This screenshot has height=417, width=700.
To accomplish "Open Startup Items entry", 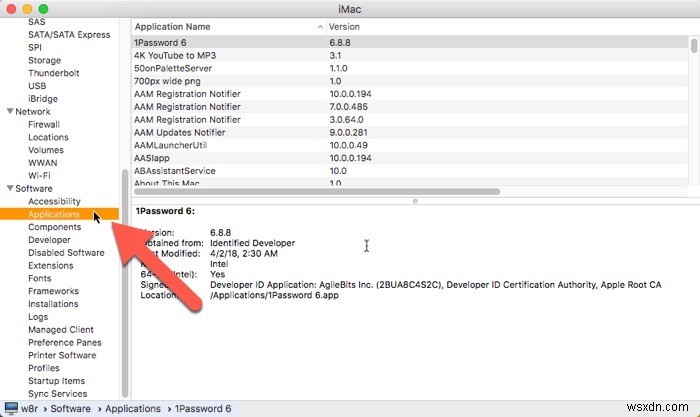I will pyautogui.click(x=56, y=381).
